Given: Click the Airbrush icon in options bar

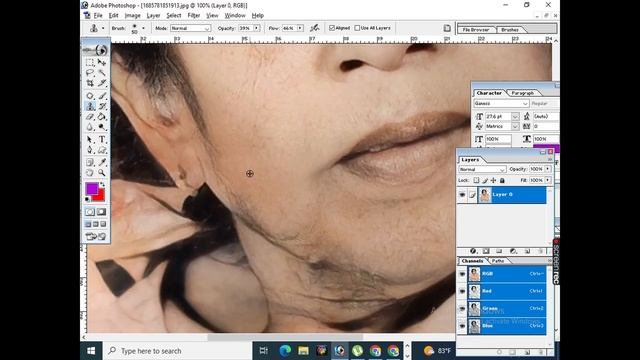Looking at the screenshot, I should tap(315, 28).
